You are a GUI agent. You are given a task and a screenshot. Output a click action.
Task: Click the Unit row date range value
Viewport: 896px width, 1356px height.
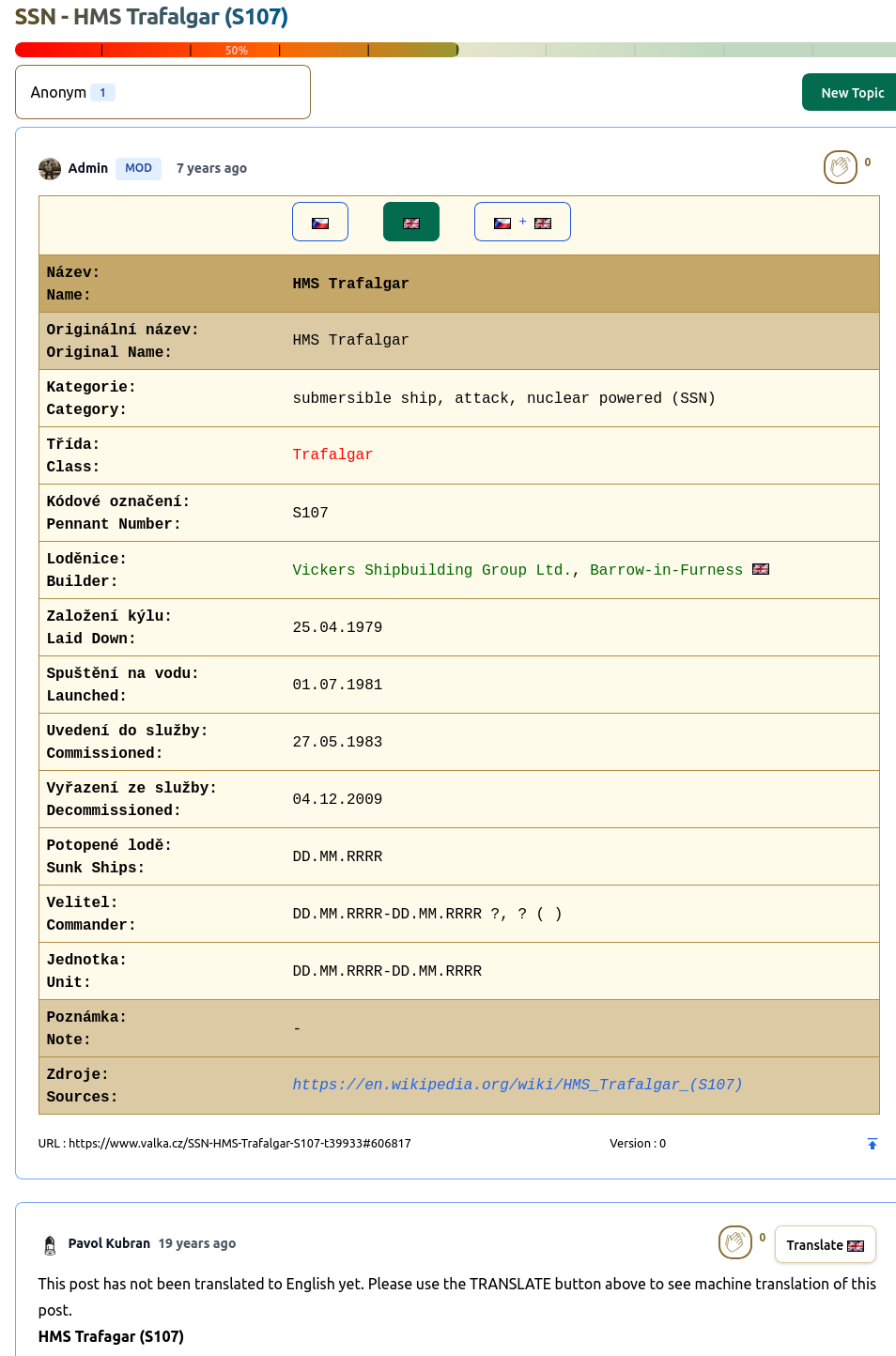387,971
